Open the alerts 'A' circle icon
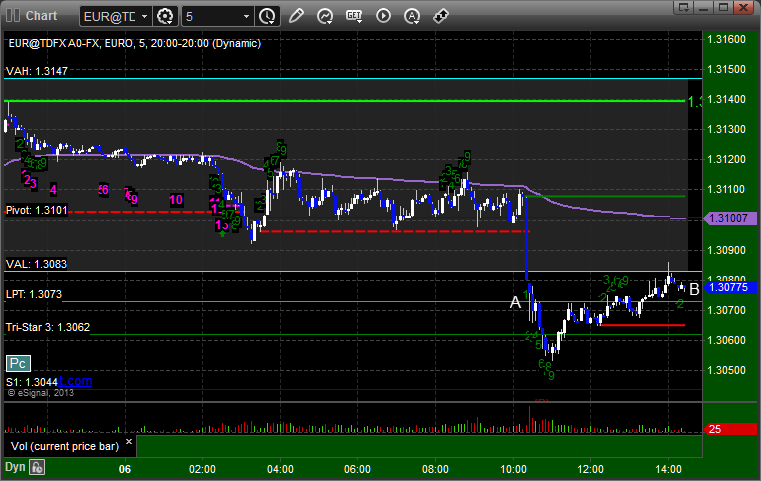The width and height of the screenshot is (761, 481). pos(412,17)
